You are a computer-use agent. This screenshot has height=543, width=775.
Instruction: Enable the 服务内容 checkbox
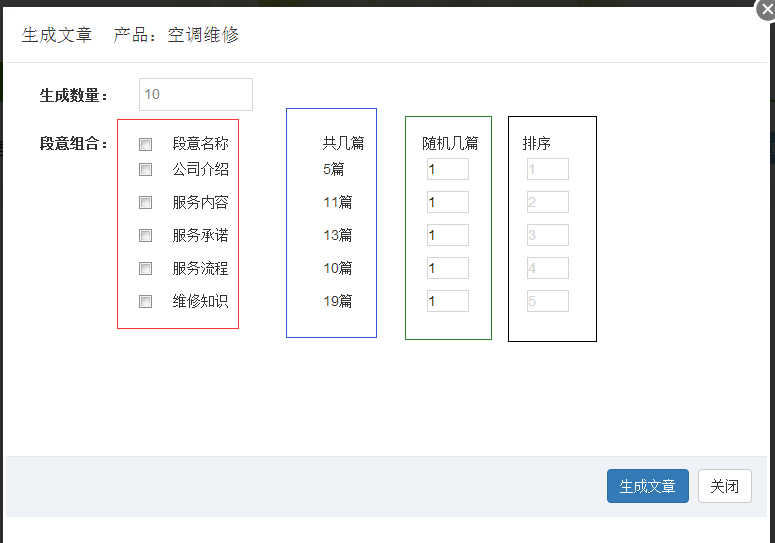145,203
